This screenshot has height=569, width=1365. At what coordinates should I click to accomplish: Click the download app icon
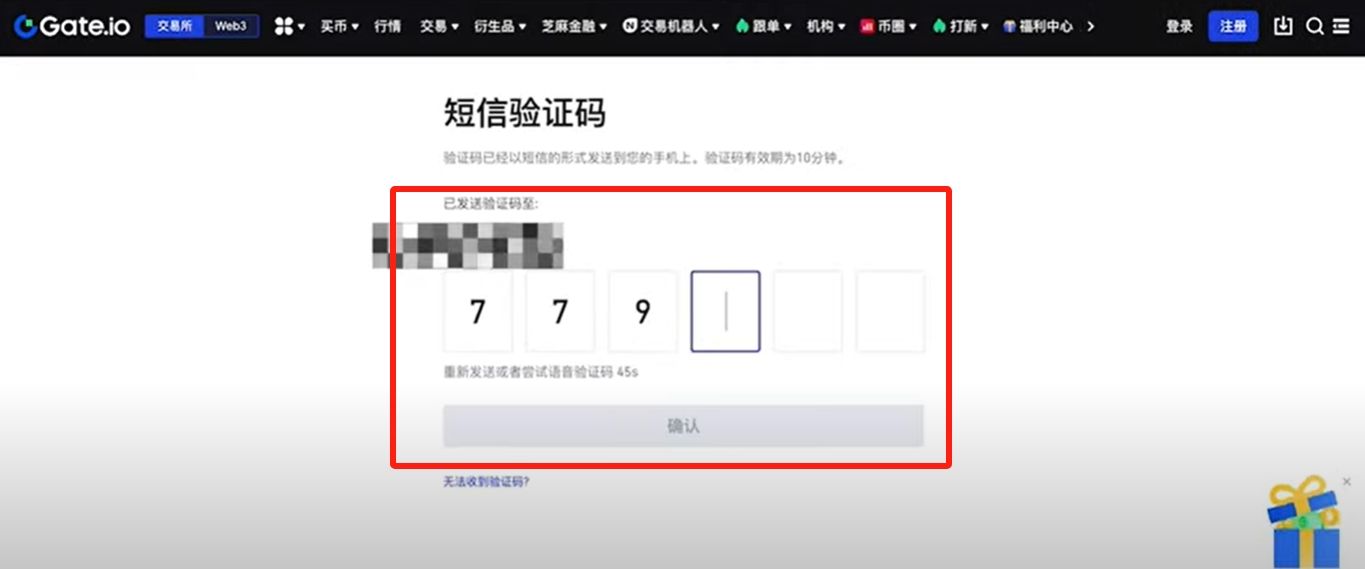(x=1283, y=26)
